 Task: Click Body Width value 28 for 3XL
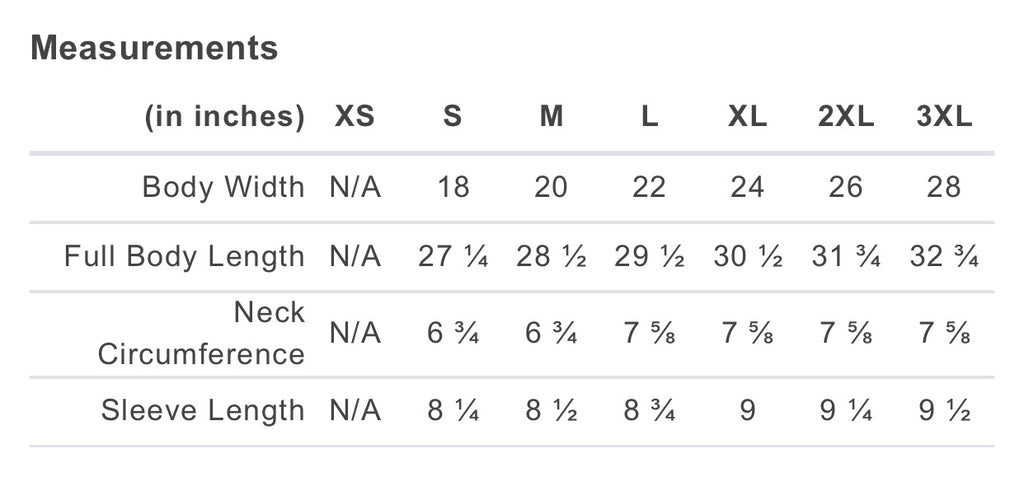coord(944,187)
